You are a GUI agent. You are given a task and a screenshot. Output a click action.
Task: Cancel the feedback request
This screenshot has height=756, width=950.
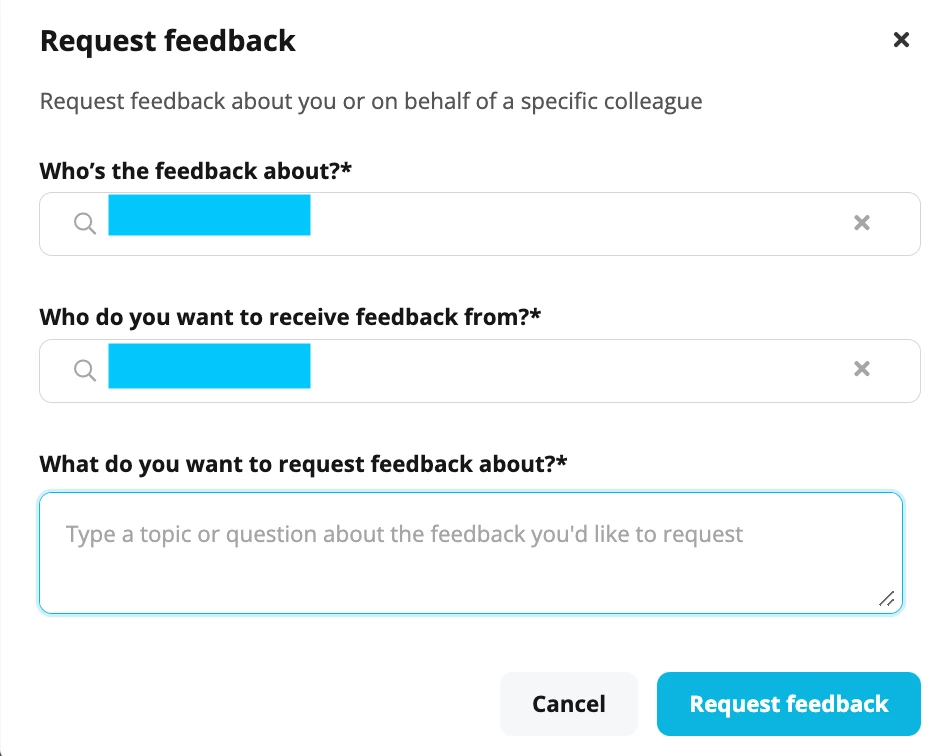click(568, 704)
